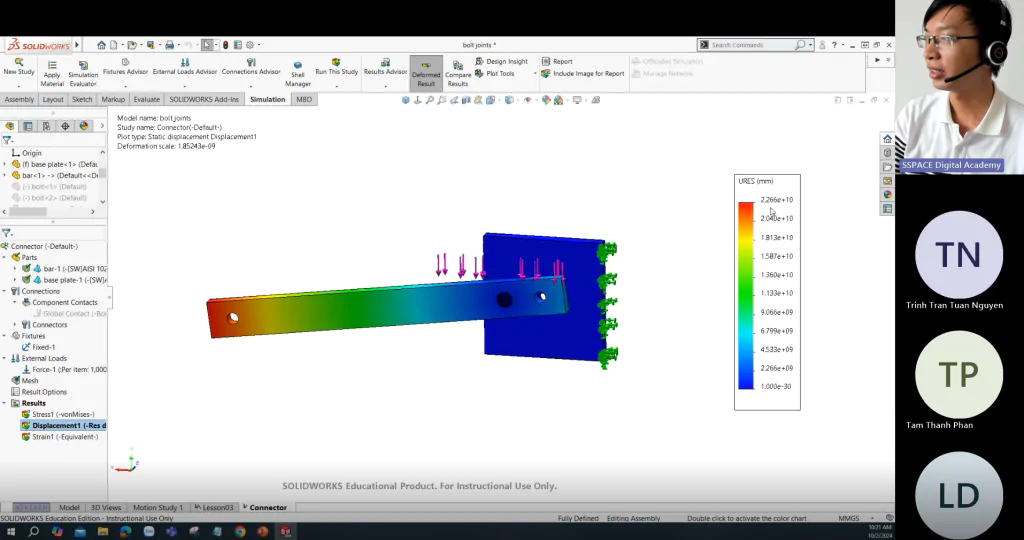The width and height of the screenshot is (1024, 540).
Task: Switch to SOLIDWORKS Add-Ins tab
Action: [x=204, y=99]
